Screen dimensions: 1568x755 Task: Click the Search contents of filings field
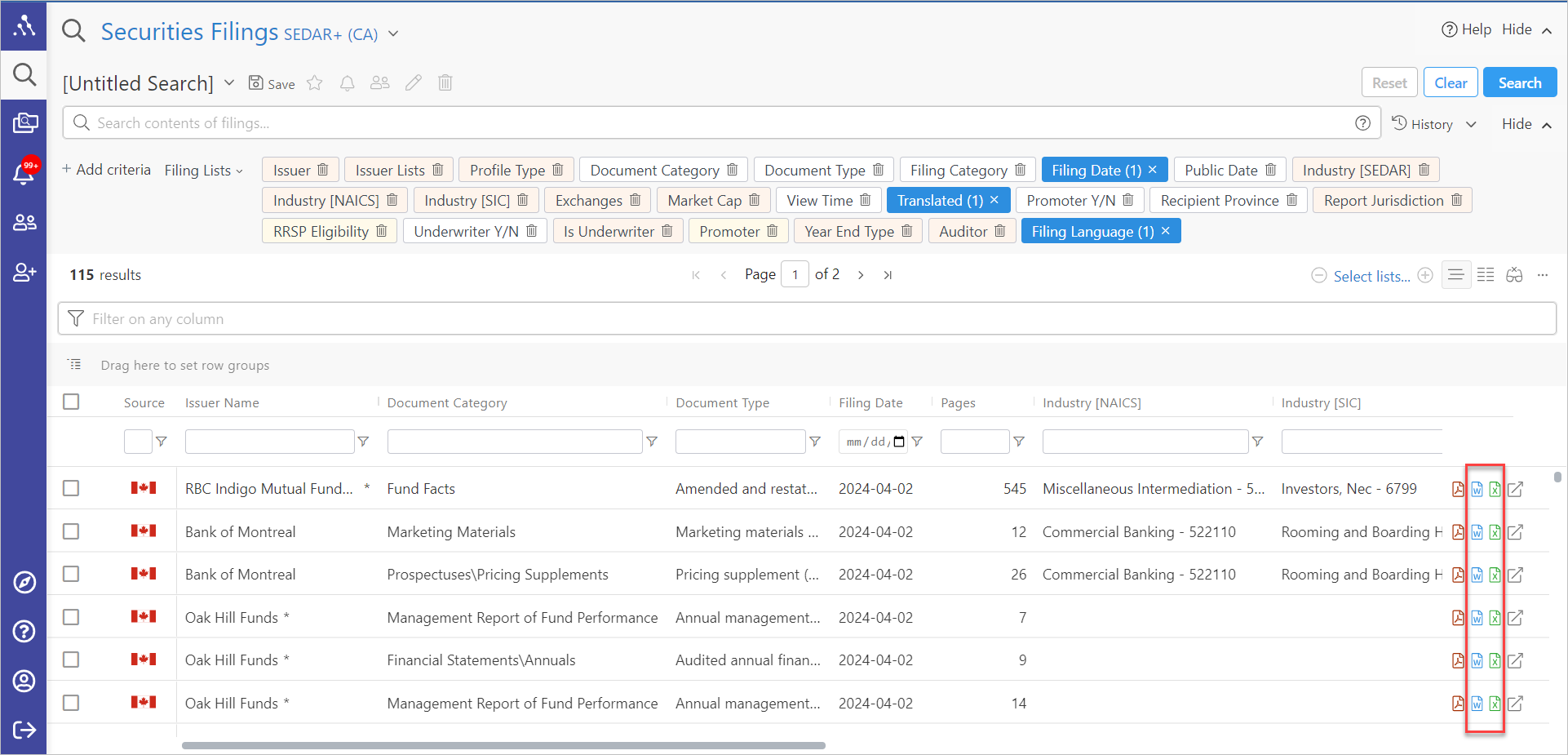click(x=721, y=122)
